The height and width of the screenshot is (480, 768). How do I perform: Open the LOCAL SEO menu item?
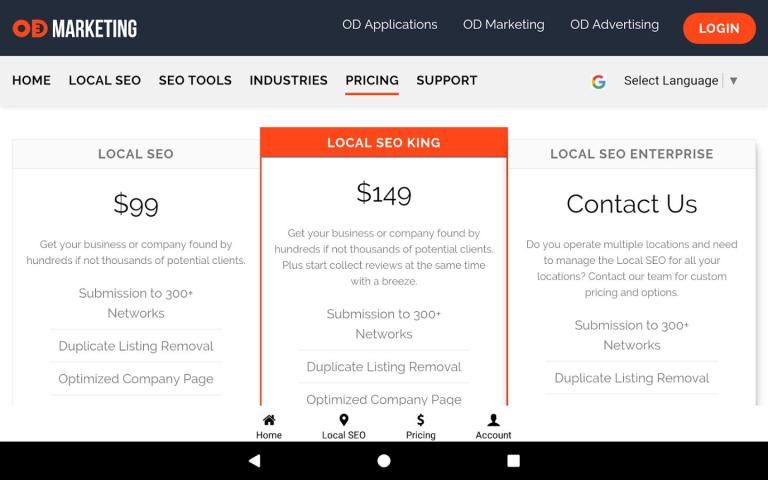point(104,80)
